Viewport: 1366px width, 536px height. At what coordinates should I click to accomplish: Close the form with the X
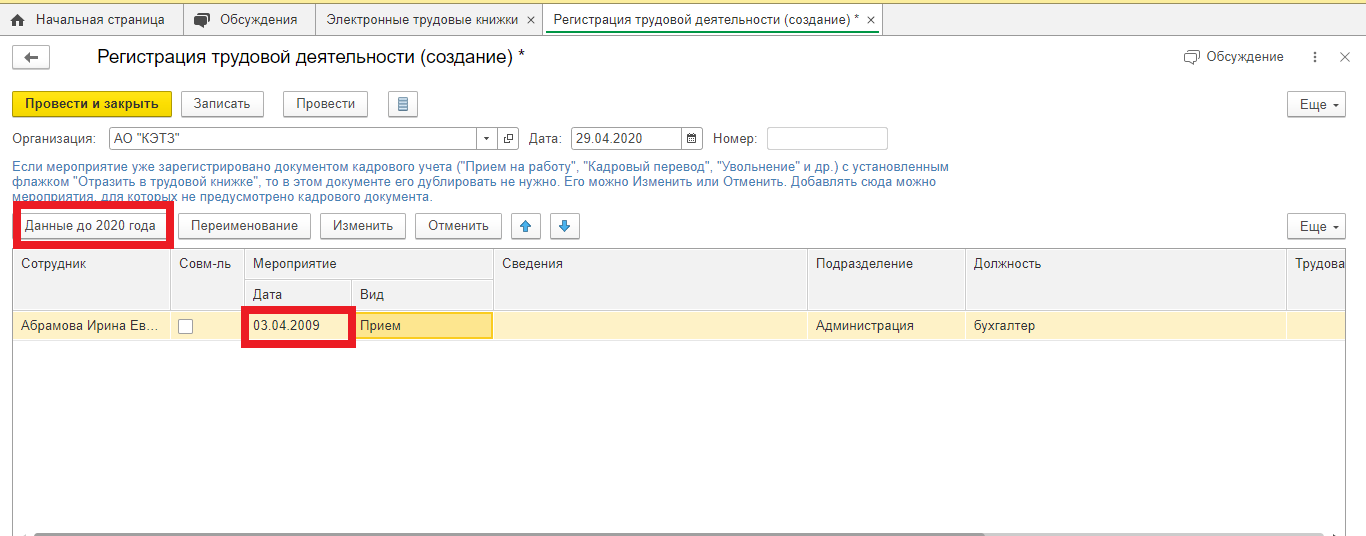[x=1345, y=58]
